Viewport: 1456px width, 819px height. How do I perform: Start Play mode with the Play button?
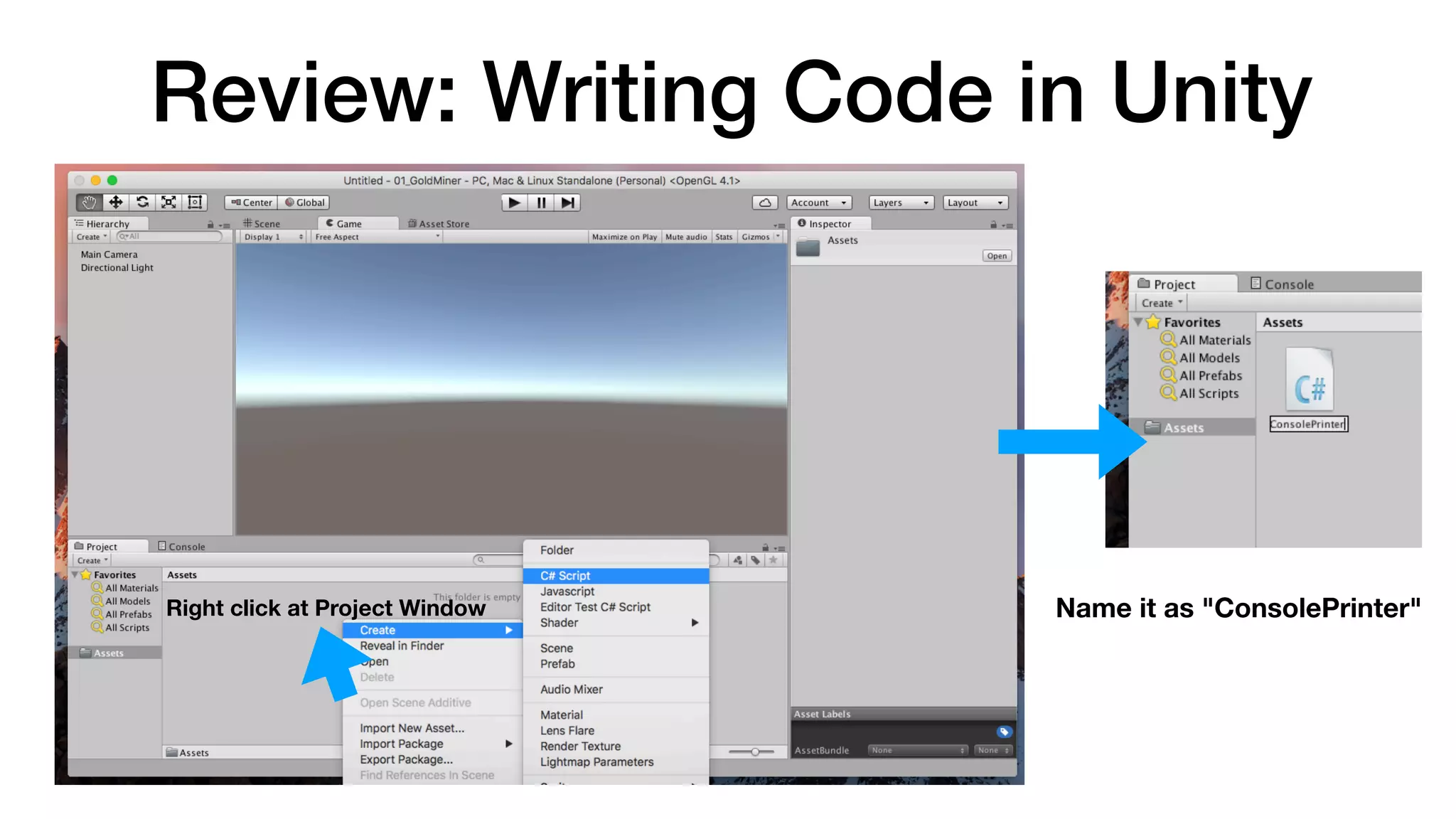(x=514, y=203)
